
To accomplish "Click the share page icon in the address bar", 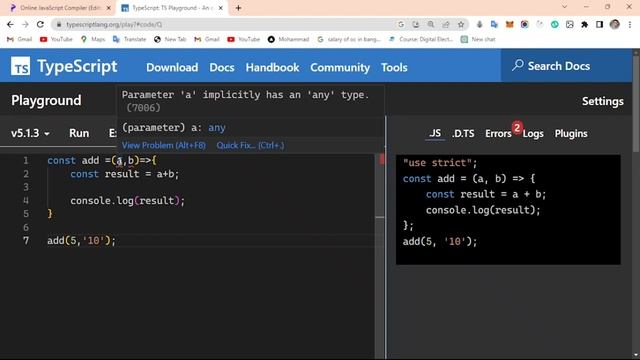I will tap(446, 24).
